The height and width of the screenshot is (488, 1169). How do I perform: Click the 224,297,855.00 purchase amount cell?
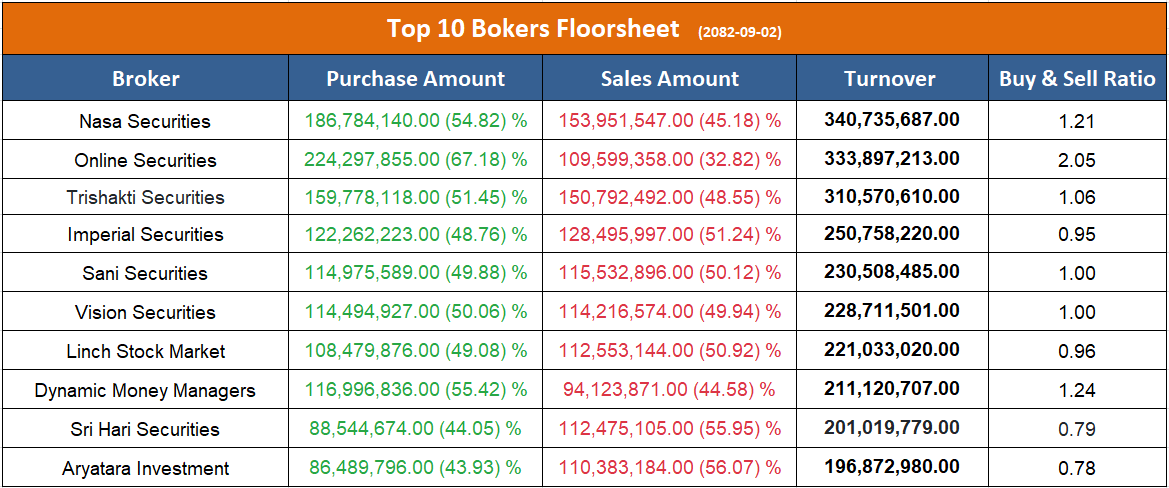tap(416, 160)
